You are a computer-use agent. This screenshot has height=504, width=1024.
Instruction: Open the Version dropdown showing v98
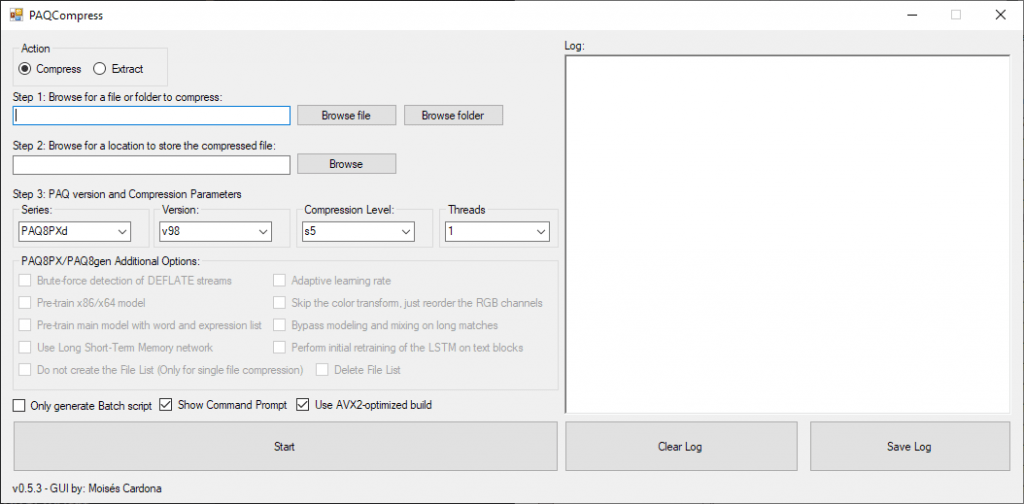[x=216, y=231]
